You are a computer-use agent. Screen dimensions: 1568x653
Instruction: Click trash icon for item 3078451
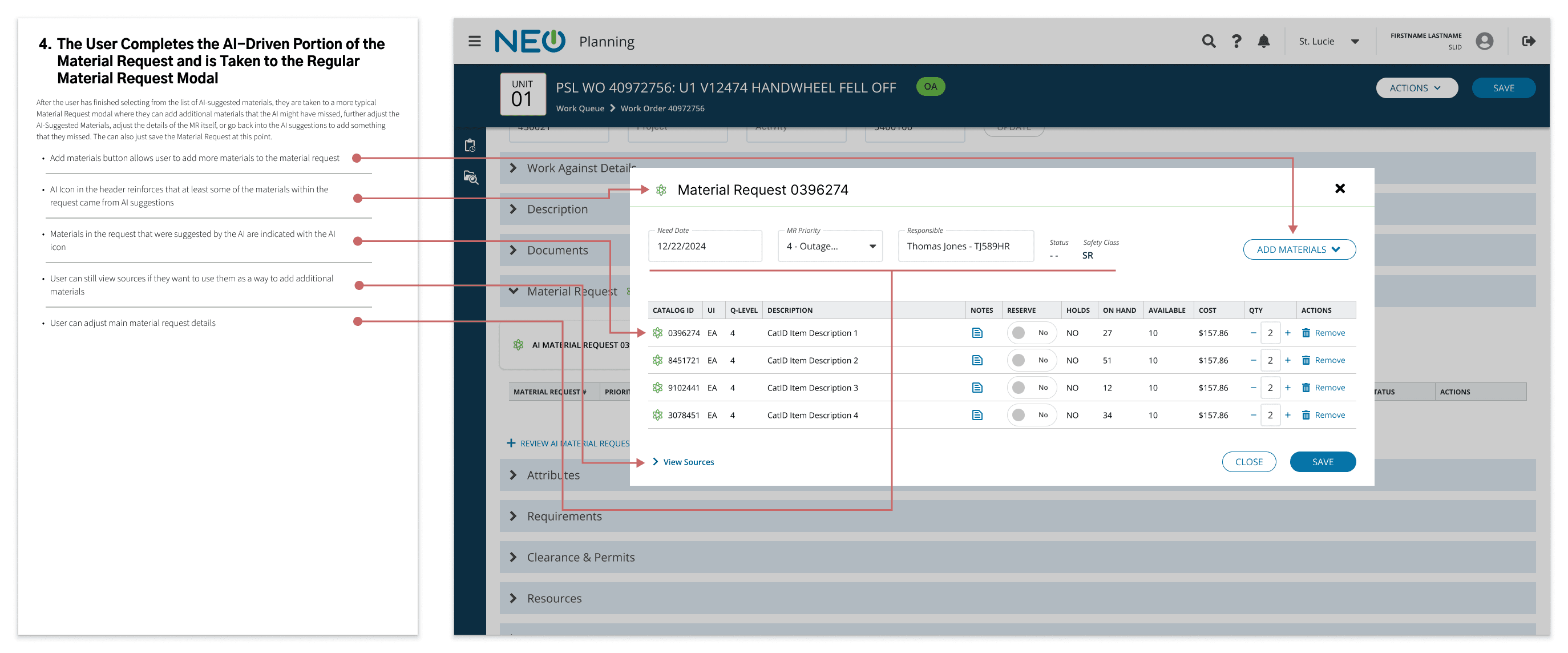tap(1306, 415)
